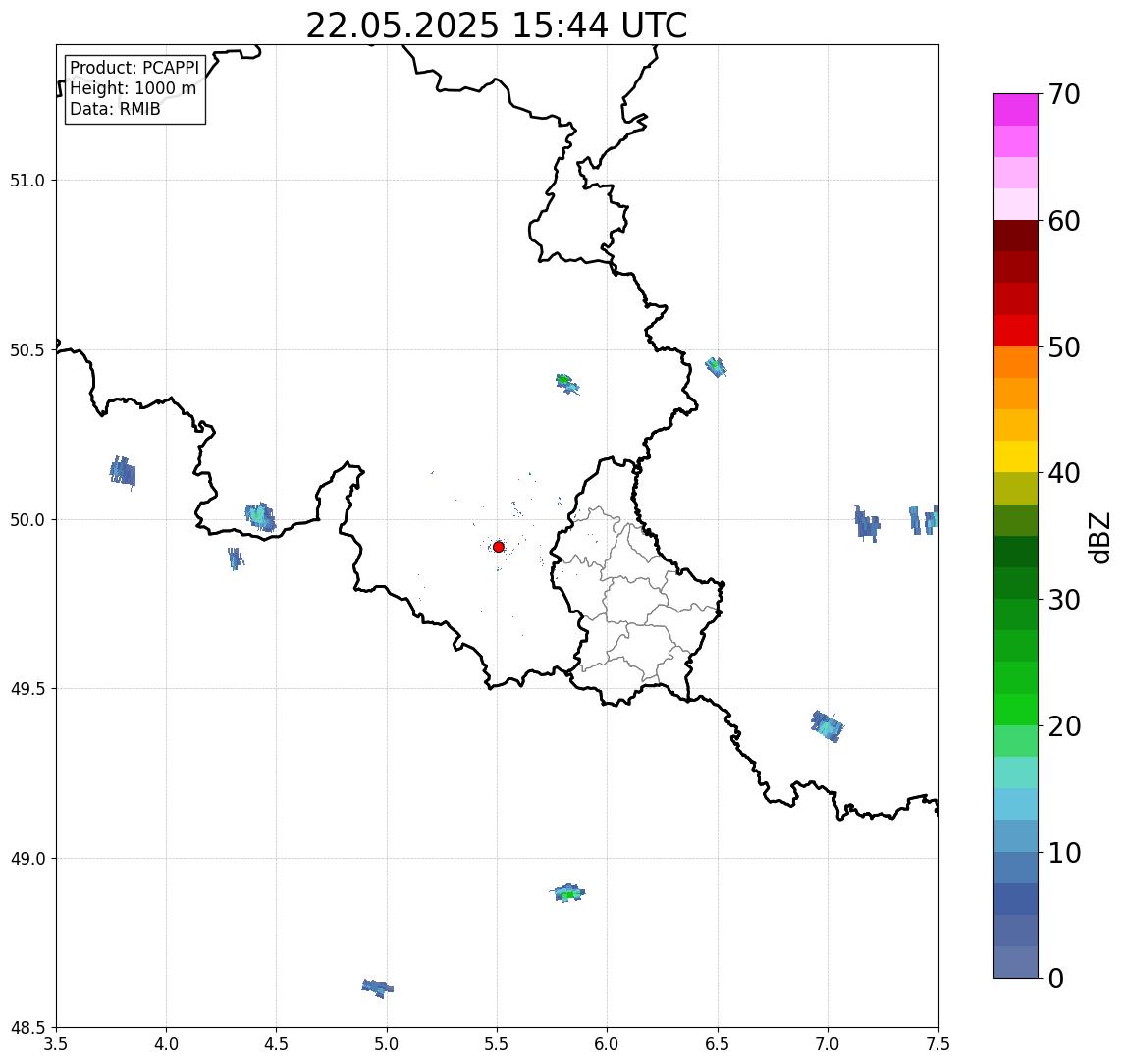Image resolution: width=1124 pixels, height=1064 pixels.
Task: Click the title '22.05.2025 15:44 UTC'
Action: 496,26
